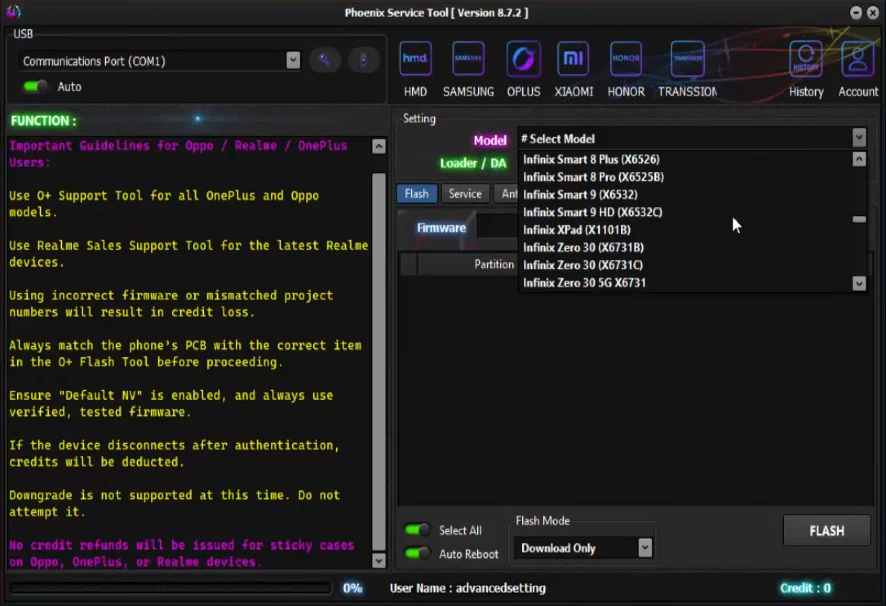Click the FLASH button
Image resolution: width=886 pixels, height=606 pixels.
coord(827,530)
